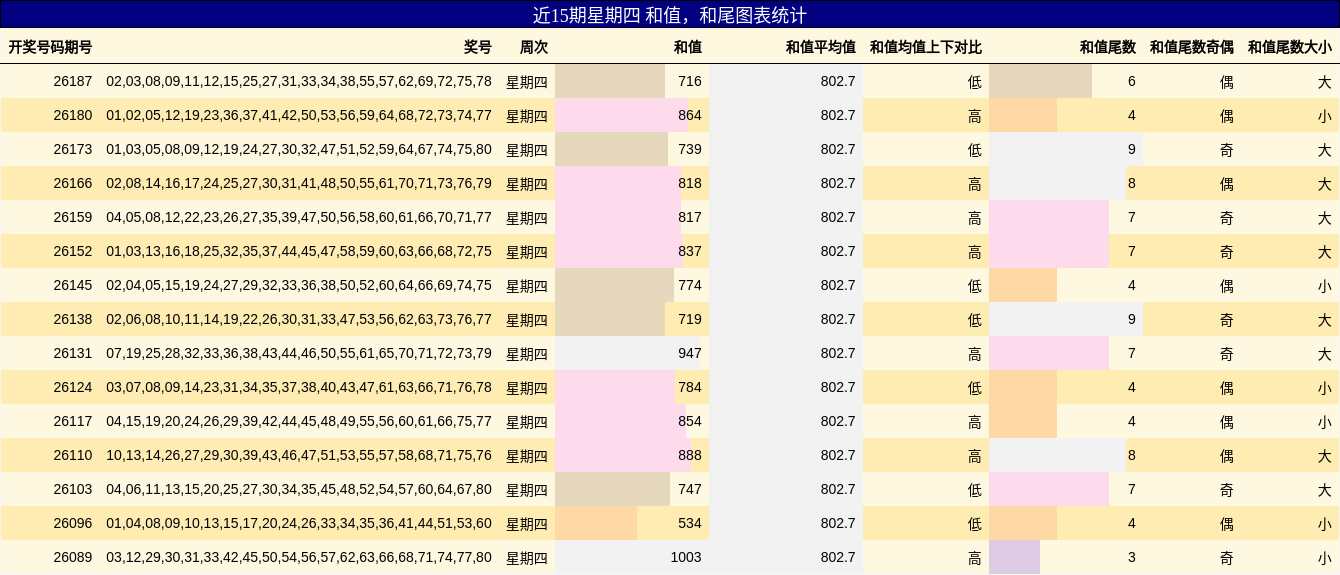
Task: Click tail digit 3 in row 26089
Action: point(1132,557)
